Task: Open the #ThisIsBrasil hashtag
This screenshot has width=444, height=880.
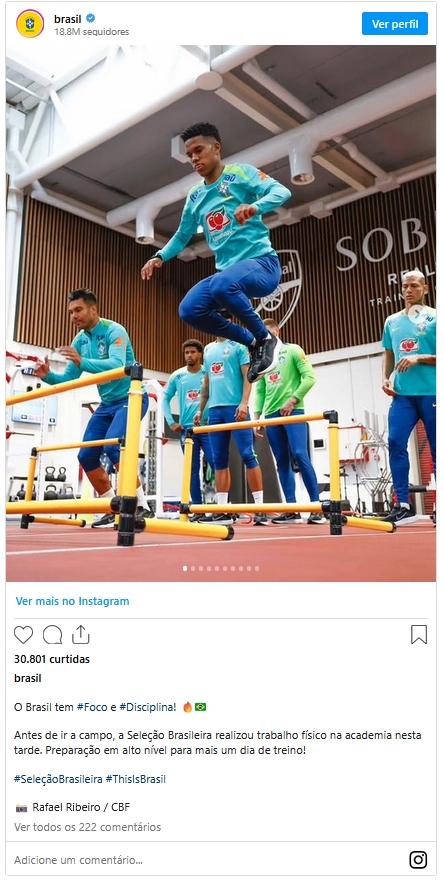Action: tap(135, 779)
